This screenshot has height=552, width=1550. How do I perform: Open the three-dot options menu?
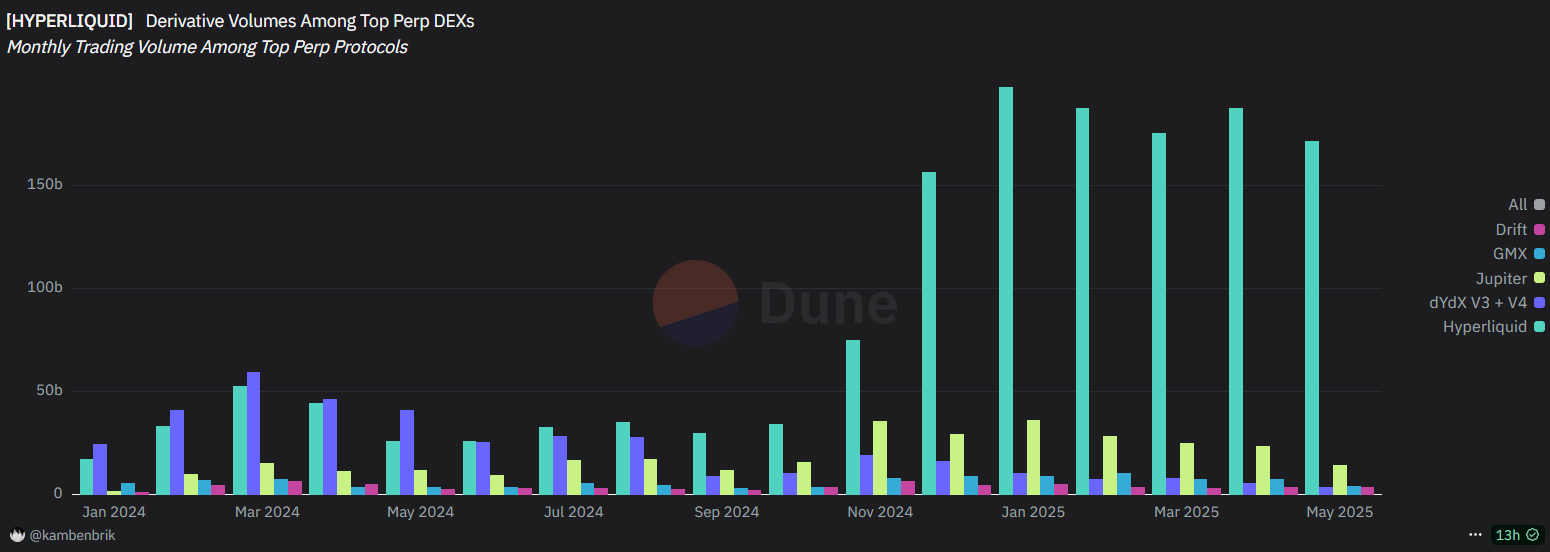1475,535
